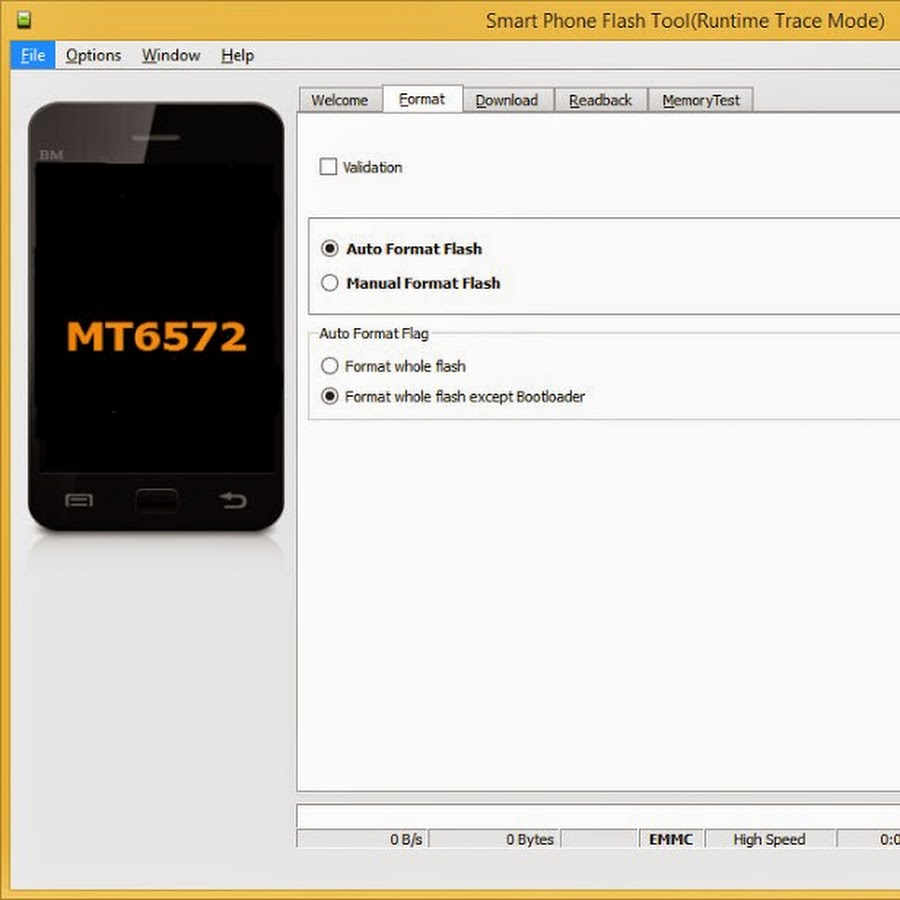This screenshot has width=900, height=900.
Task: Open the MemoryTest tab
Action: click(x=701, y=100)
